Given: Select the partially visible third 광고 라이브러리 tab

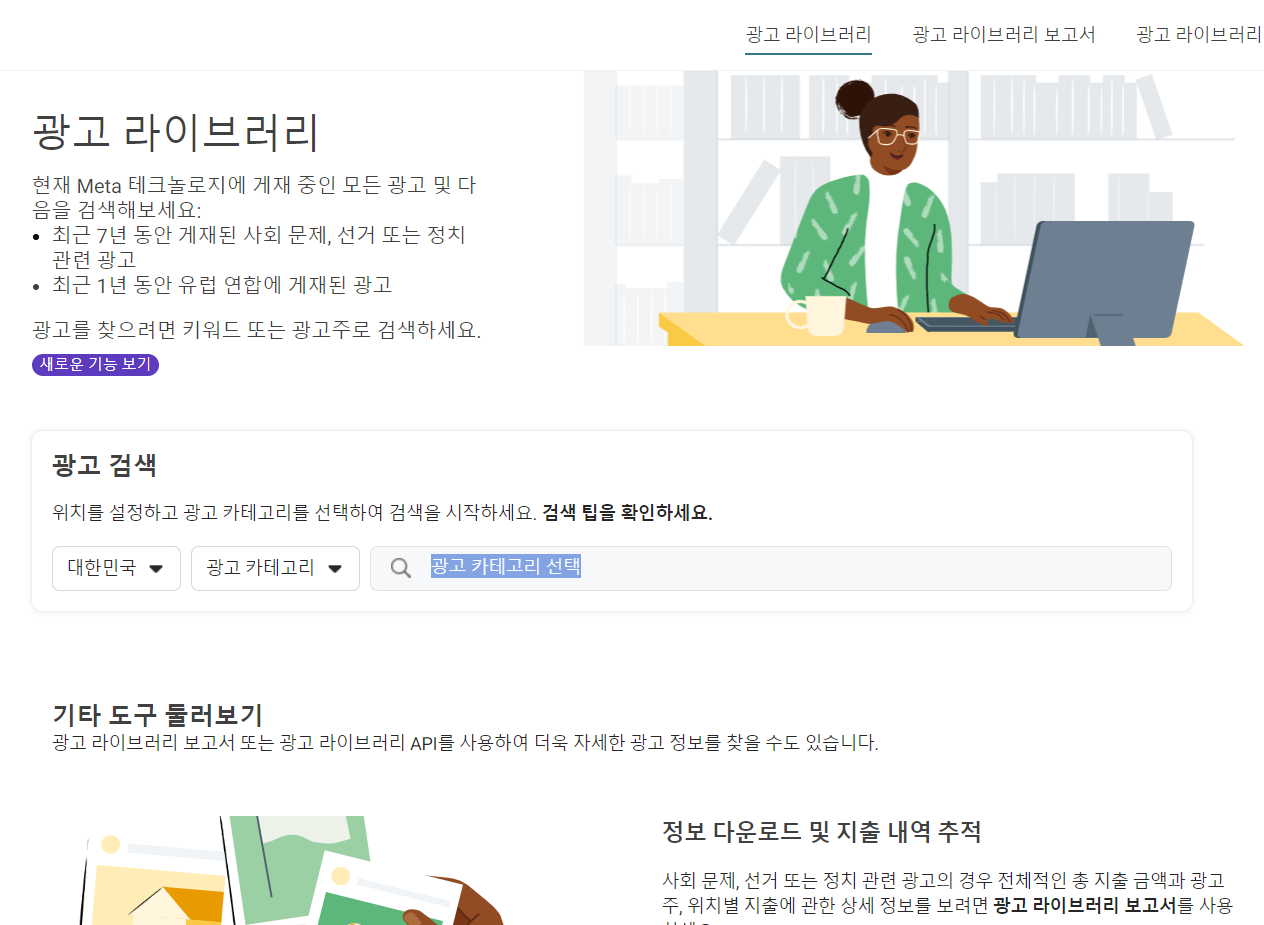Looking at the screenshot, I should click(1199, 35).
